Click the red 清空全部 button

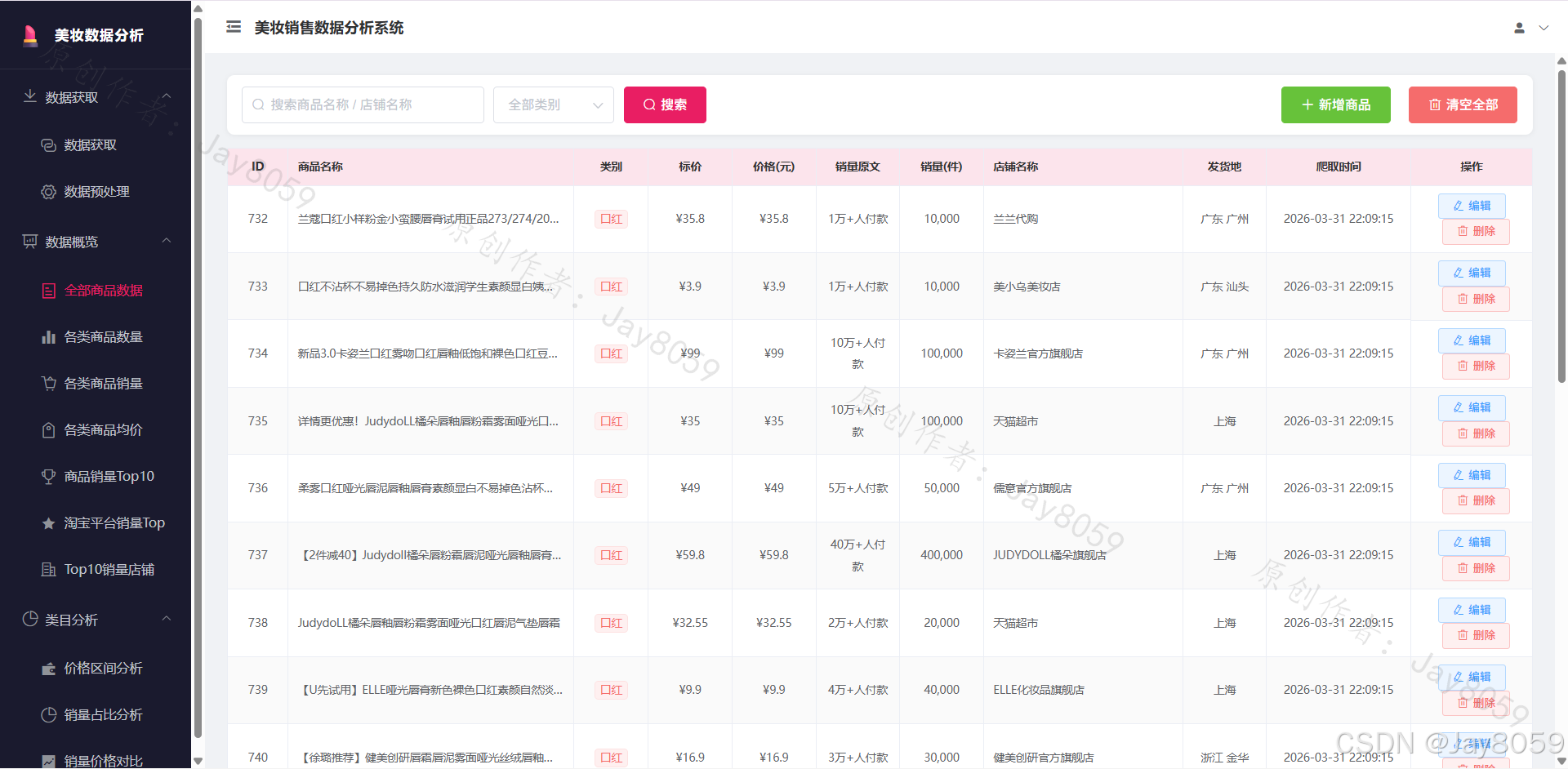coord(1463,104)
